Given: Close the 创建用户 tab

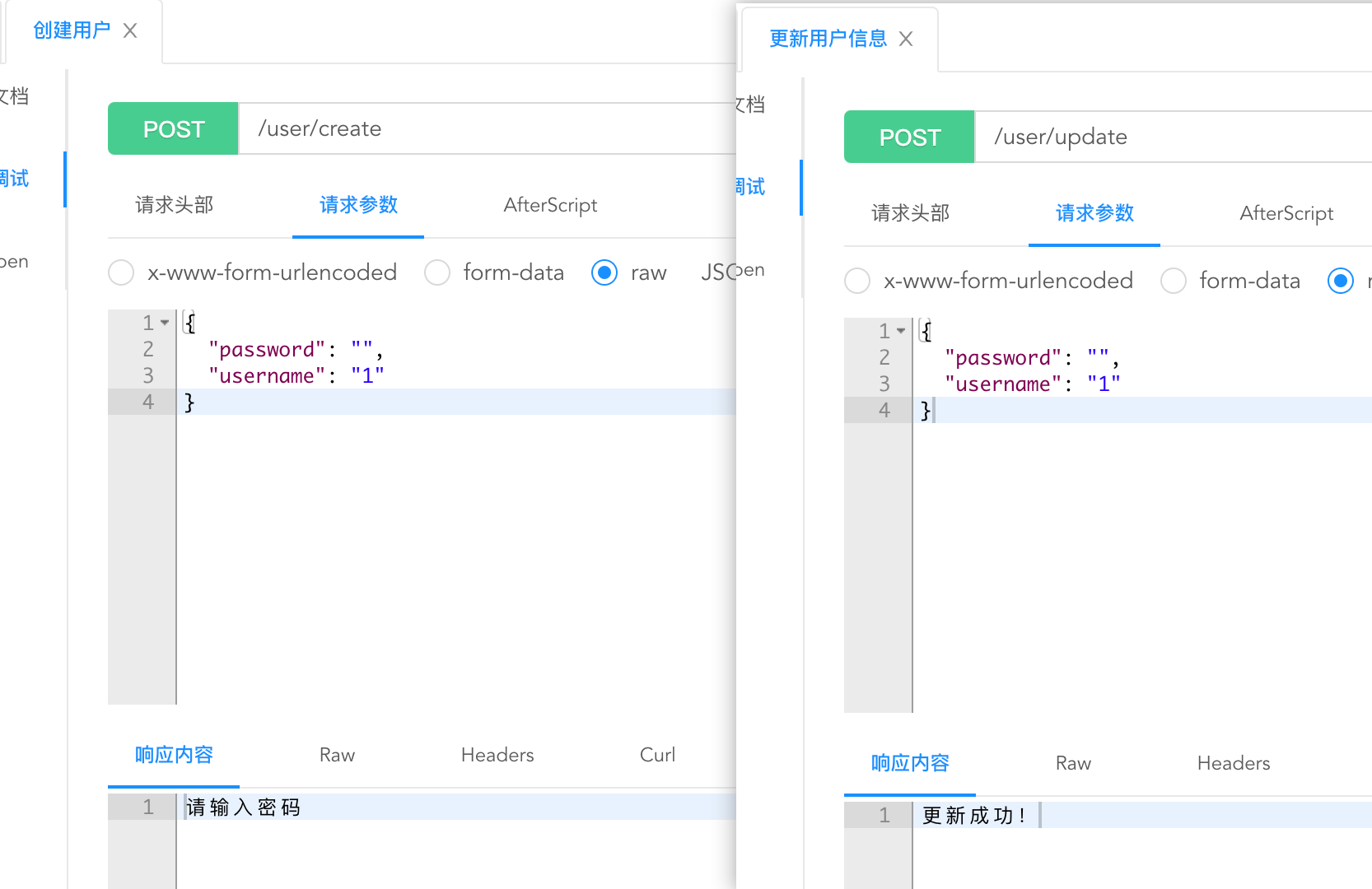Looking at the screenshot, I should (x=130, y=30).
